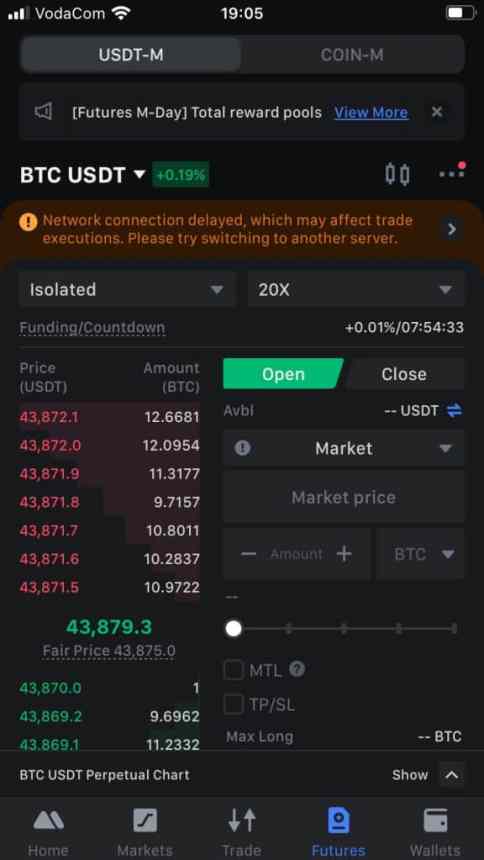Screen dimensions: 484x860
Task: Enable the MTL checkbox
Action: (x=233, y=670)
